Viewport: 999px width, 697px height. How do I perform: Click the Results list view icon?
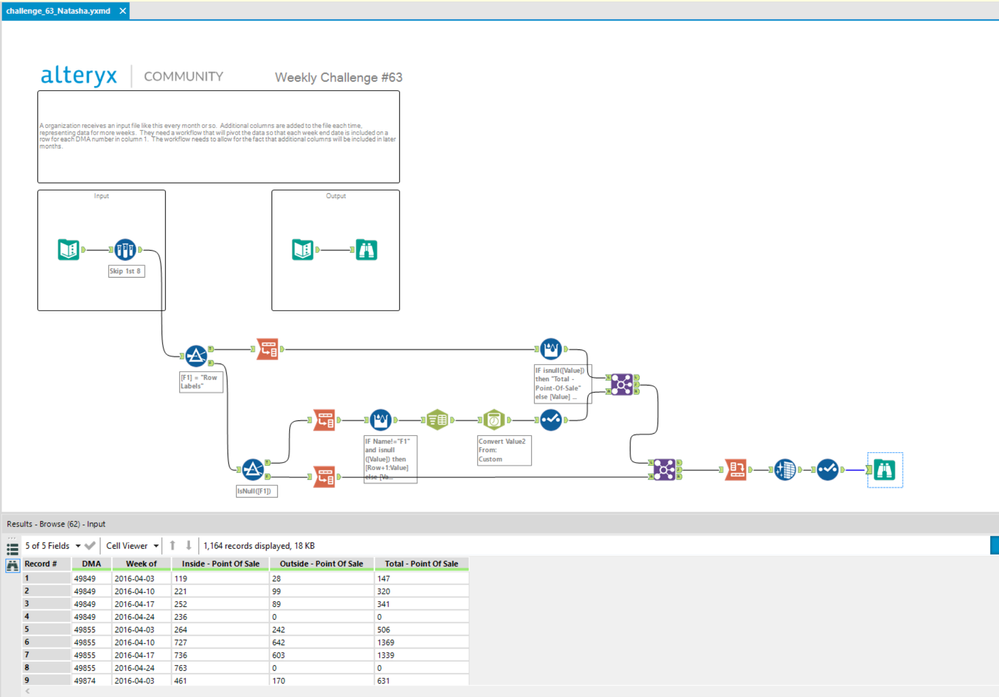(x=12, y=549)
